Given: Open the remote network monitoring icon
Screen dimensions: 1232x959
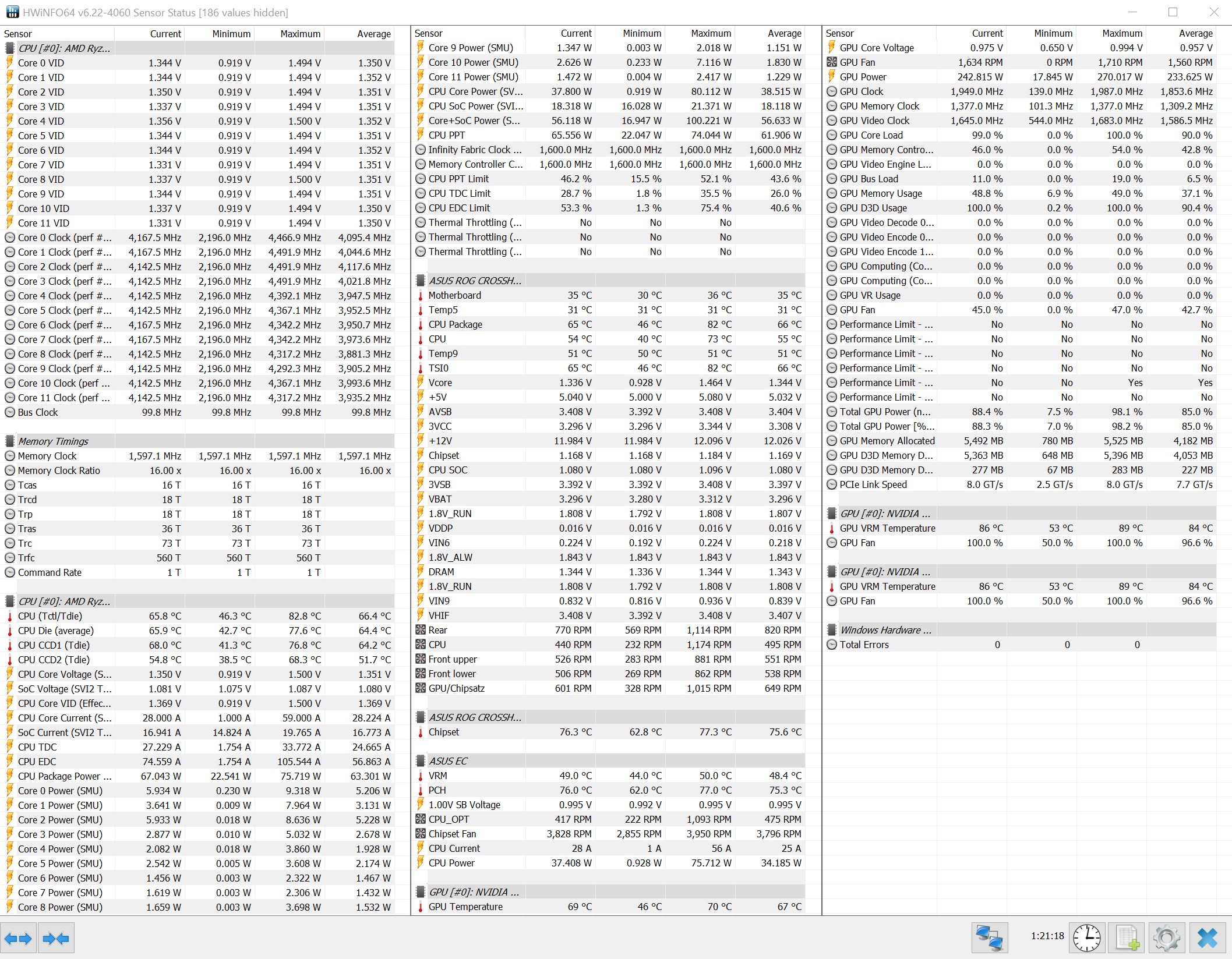Looking at the screenshot, I should click(989, 938).
